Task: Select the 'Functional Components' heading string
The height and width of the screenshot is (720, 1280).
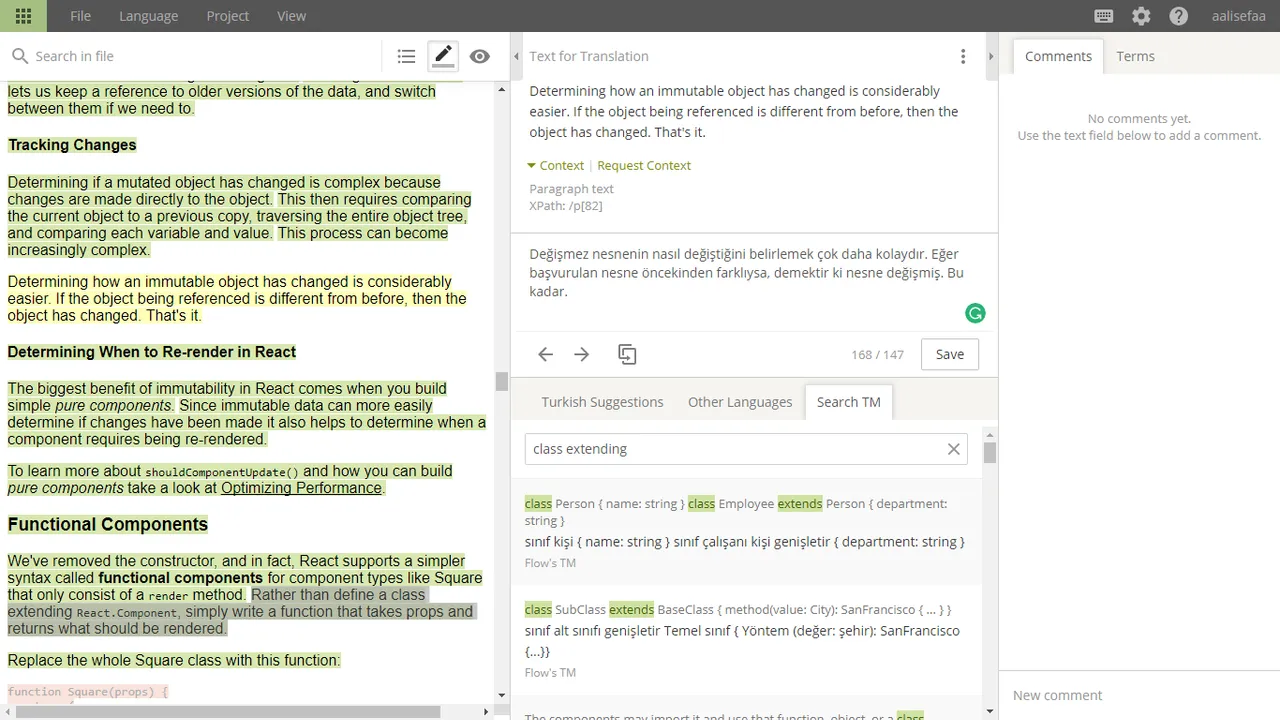Action: (108, 525)
